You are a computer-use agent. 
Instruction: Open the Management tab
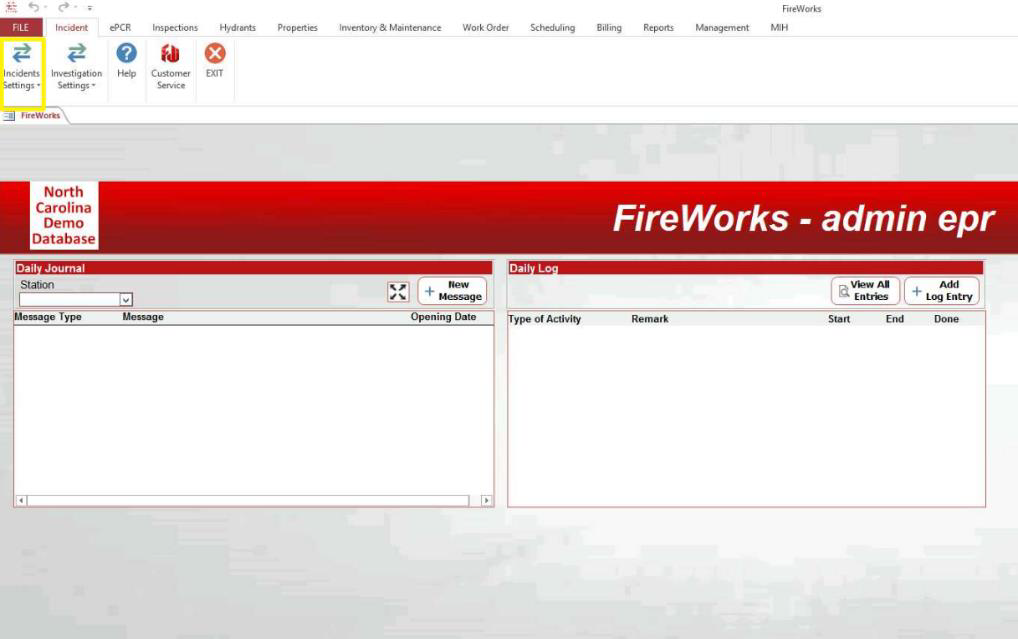[x=722, y=27]
